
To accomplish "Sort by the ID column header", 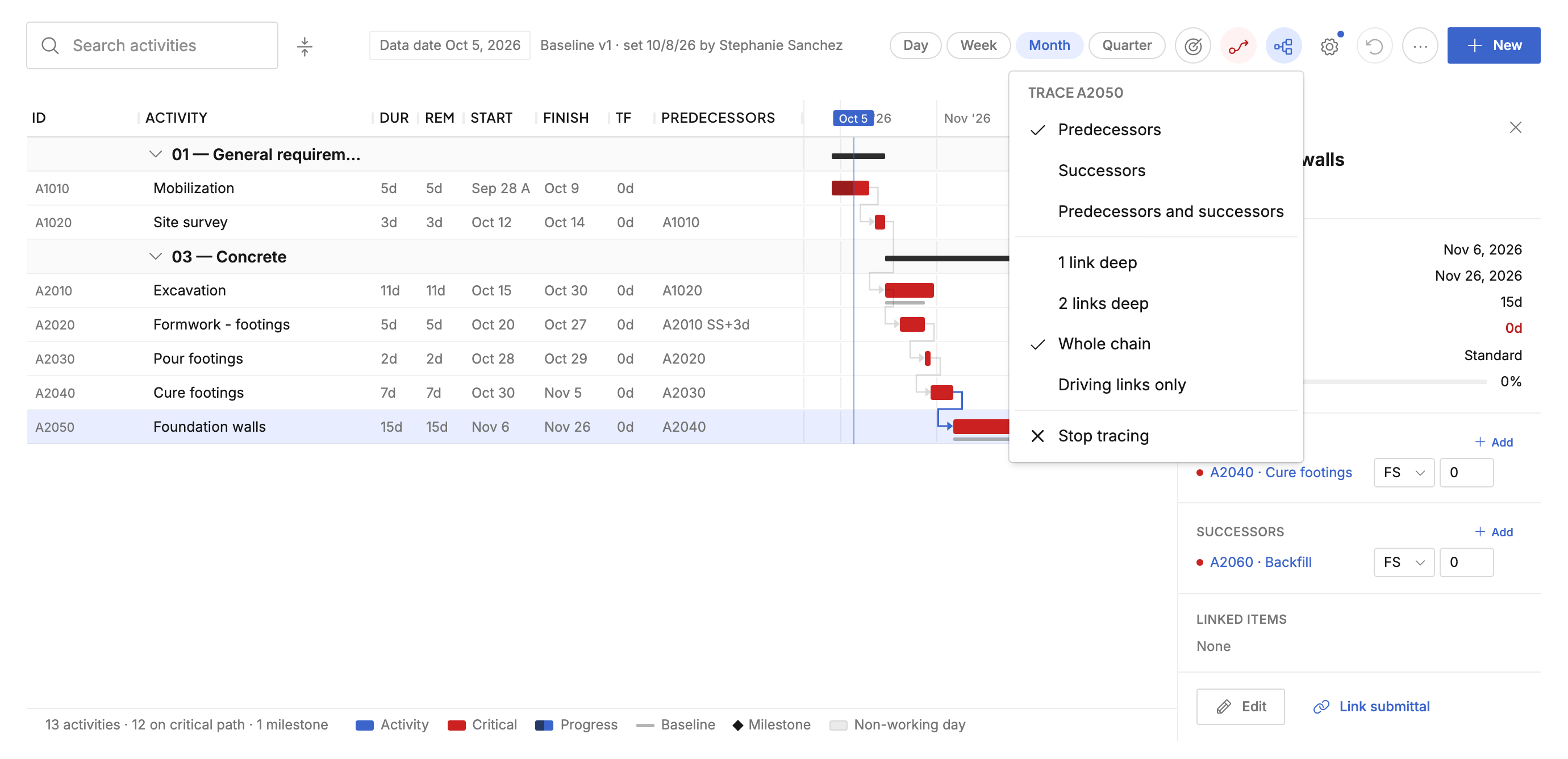I will tap(39, 118).
